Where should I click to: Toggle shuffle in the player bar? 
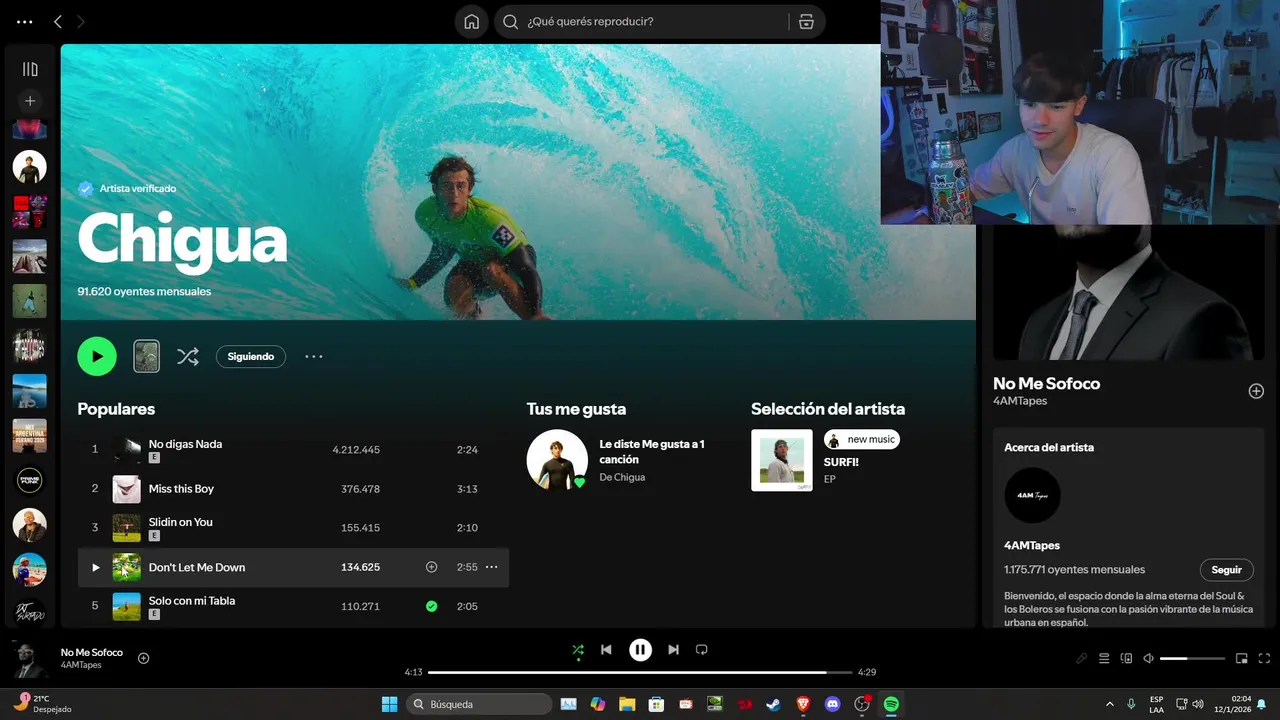[577, 650]
